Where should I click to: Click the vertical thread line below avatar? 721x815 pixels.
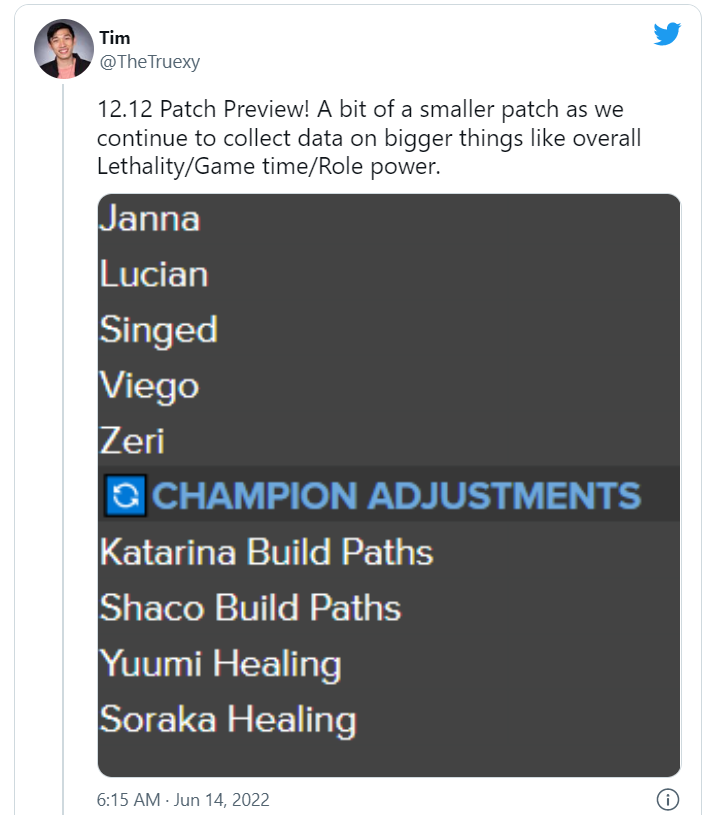63,447
